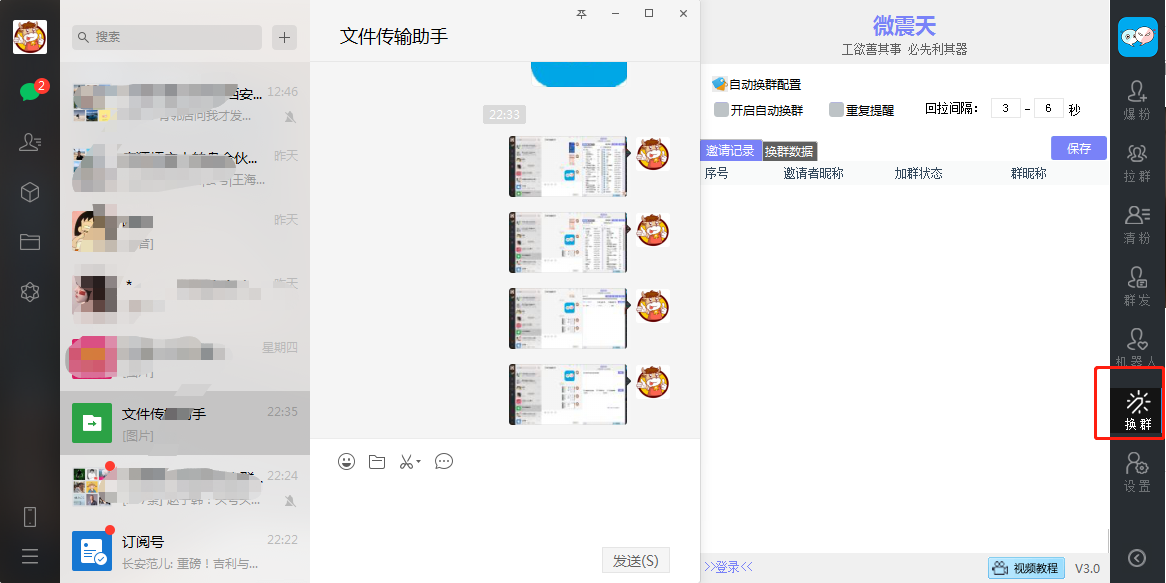The height and width of the screenshot is (583, 1166).
Task: Select the 拉群 tool in right sidebar
Action: [1137, 163]
